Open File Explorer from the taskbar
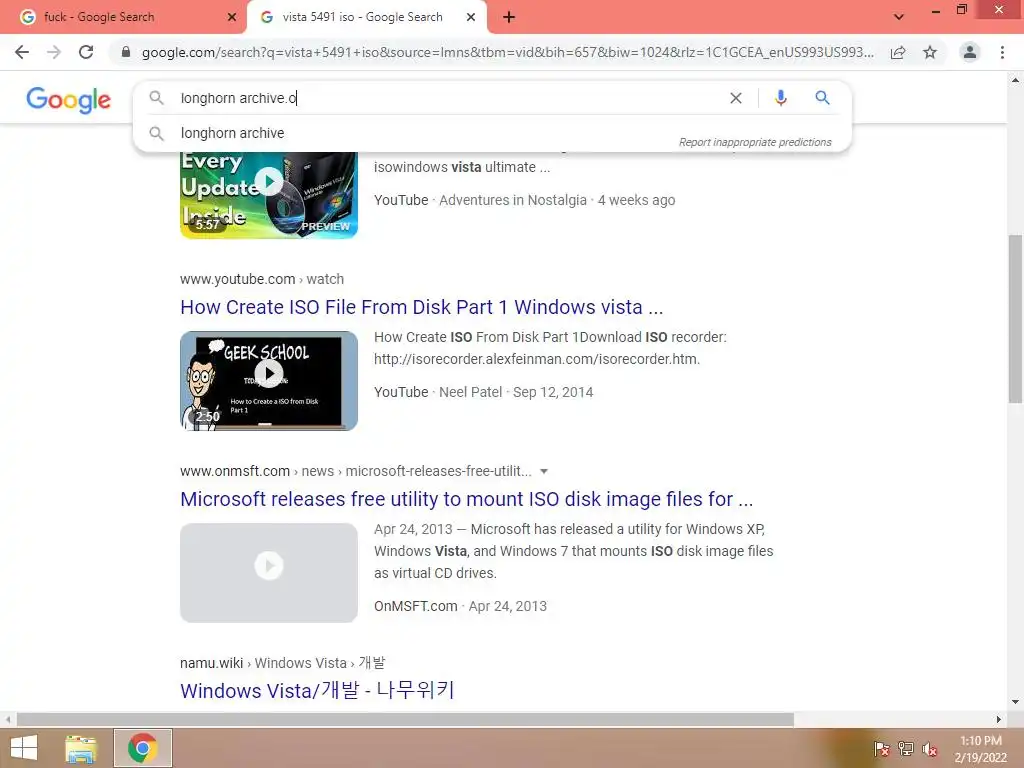The width and height of the screenshot is (1024, 768). 81,748
